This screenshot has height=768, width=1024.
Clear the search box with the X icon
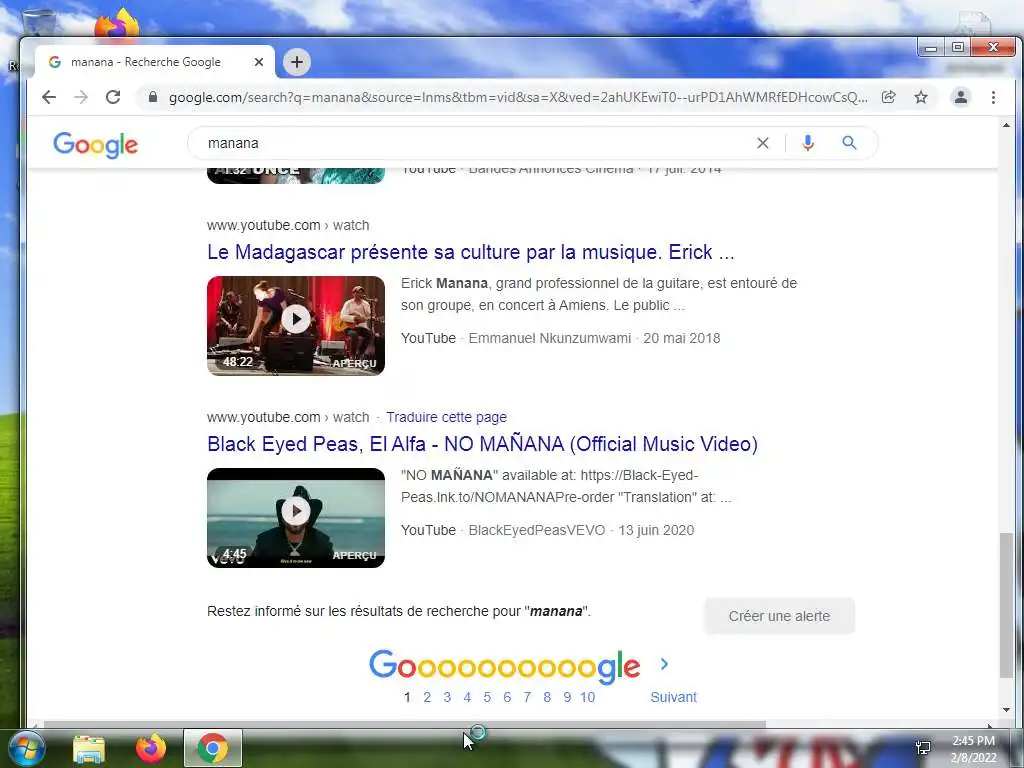click(x=762, y=143)
